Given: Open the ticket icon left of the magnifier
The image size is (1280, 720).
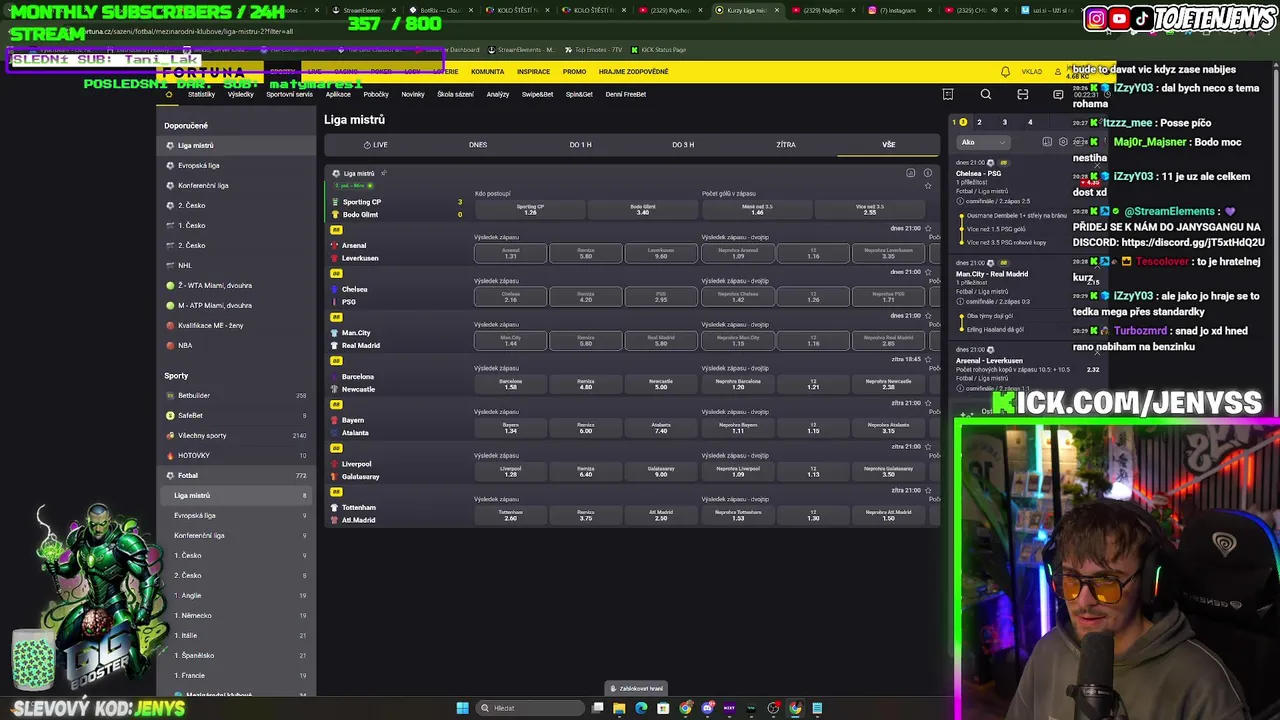Looking at the screenshot, I should 948,94.
